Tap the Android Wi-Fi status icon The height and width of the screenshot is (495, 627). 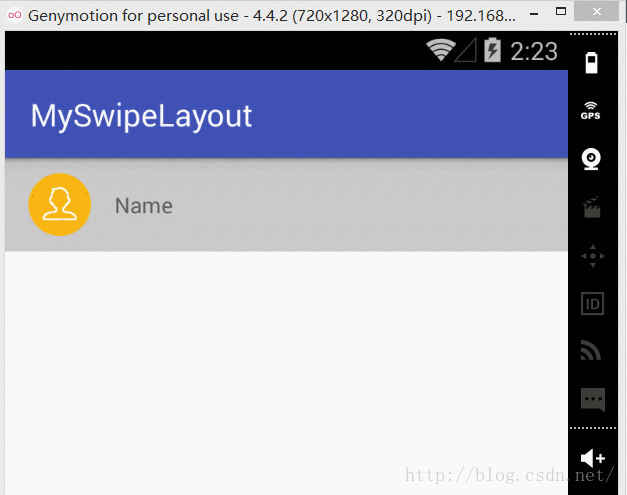coord(440,50)
